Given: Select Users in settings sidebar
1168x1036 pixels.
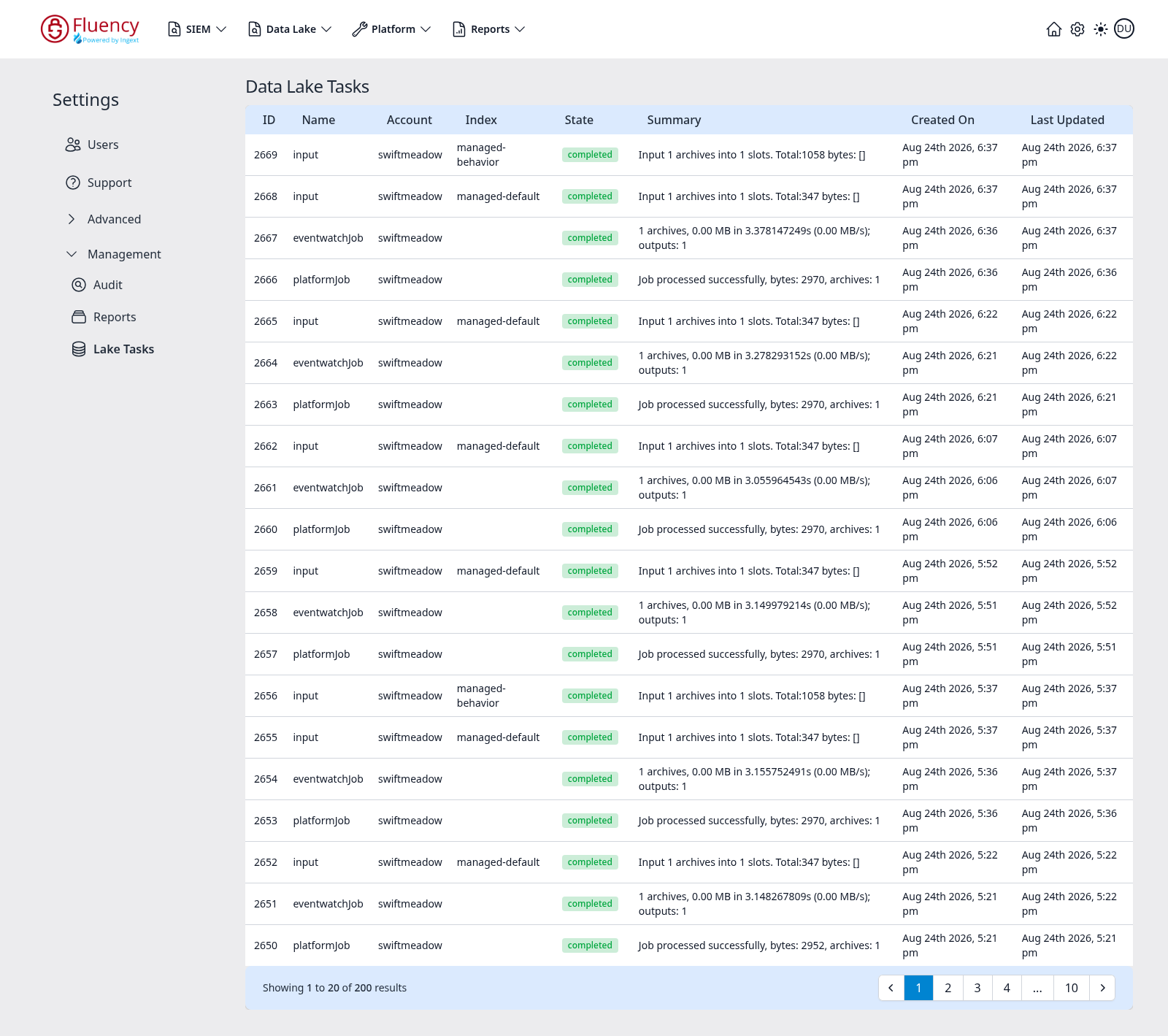Looking at the screenshot, I should [x=103, y=145].
